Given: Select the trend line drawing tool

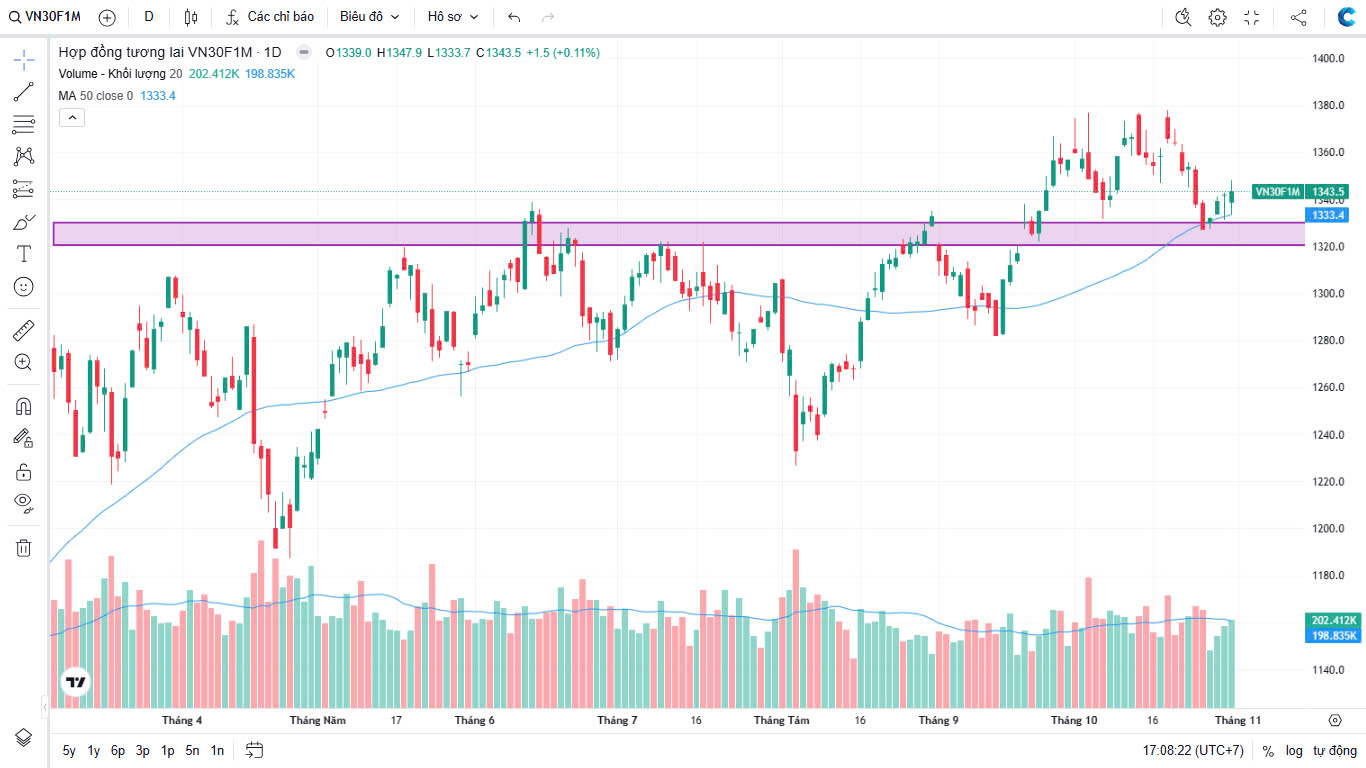Looking at the screenshot, I should pyautogui.click(x=24, y=92).
